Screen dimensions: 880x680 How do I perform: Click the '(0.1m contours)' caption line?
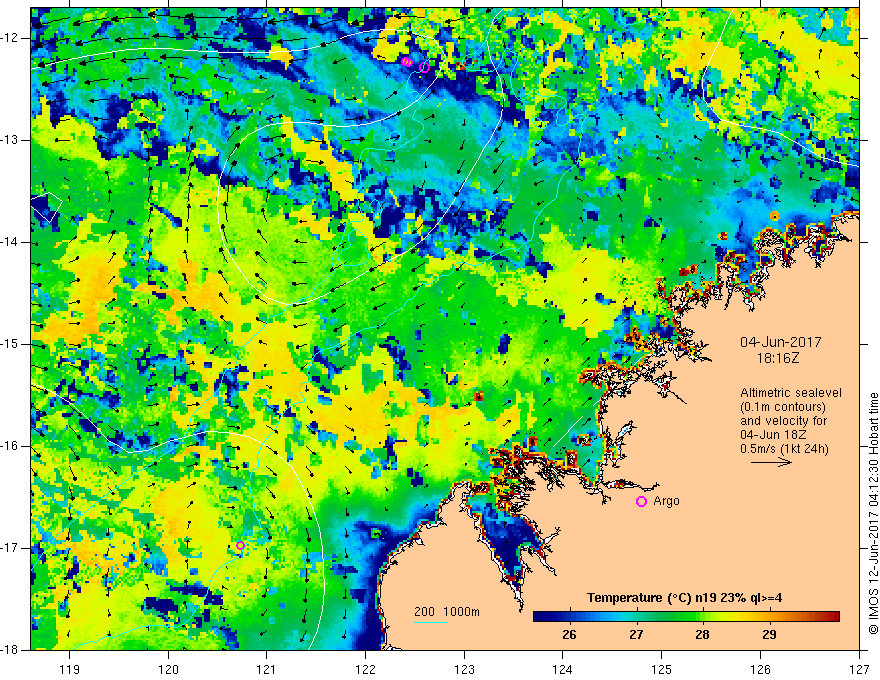pyautogui.click(x=782, y=407)
